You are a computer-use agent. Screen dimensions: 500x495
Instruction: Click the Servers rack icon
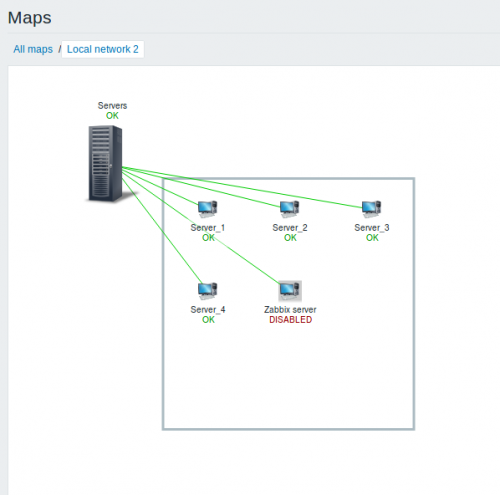click(x=106, y=163)
